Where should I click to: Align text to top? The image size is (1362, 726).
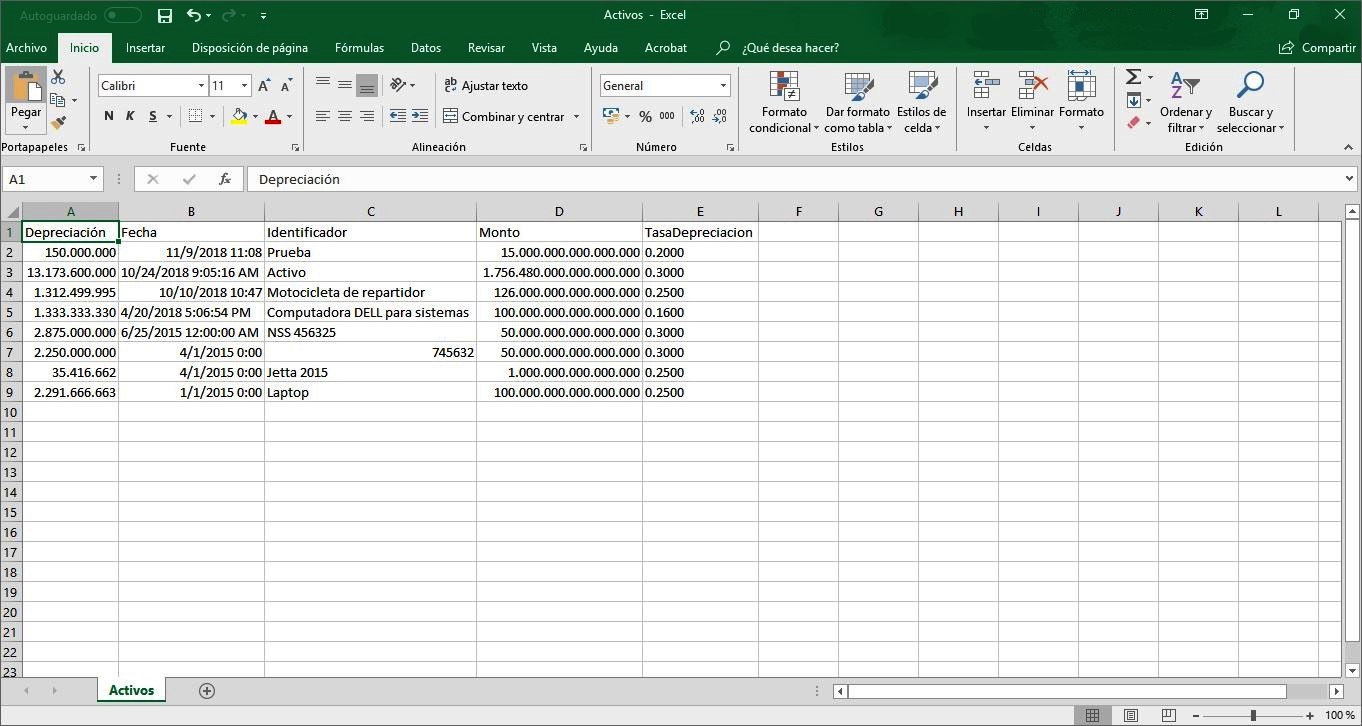(323, 85)
